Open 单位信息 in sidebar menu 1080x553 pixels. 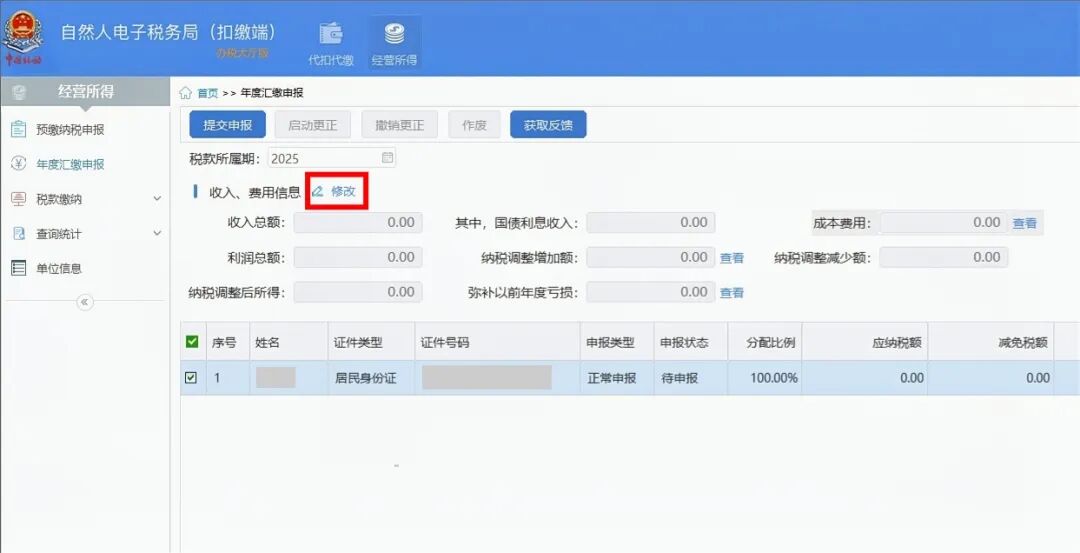coord(59,268)
